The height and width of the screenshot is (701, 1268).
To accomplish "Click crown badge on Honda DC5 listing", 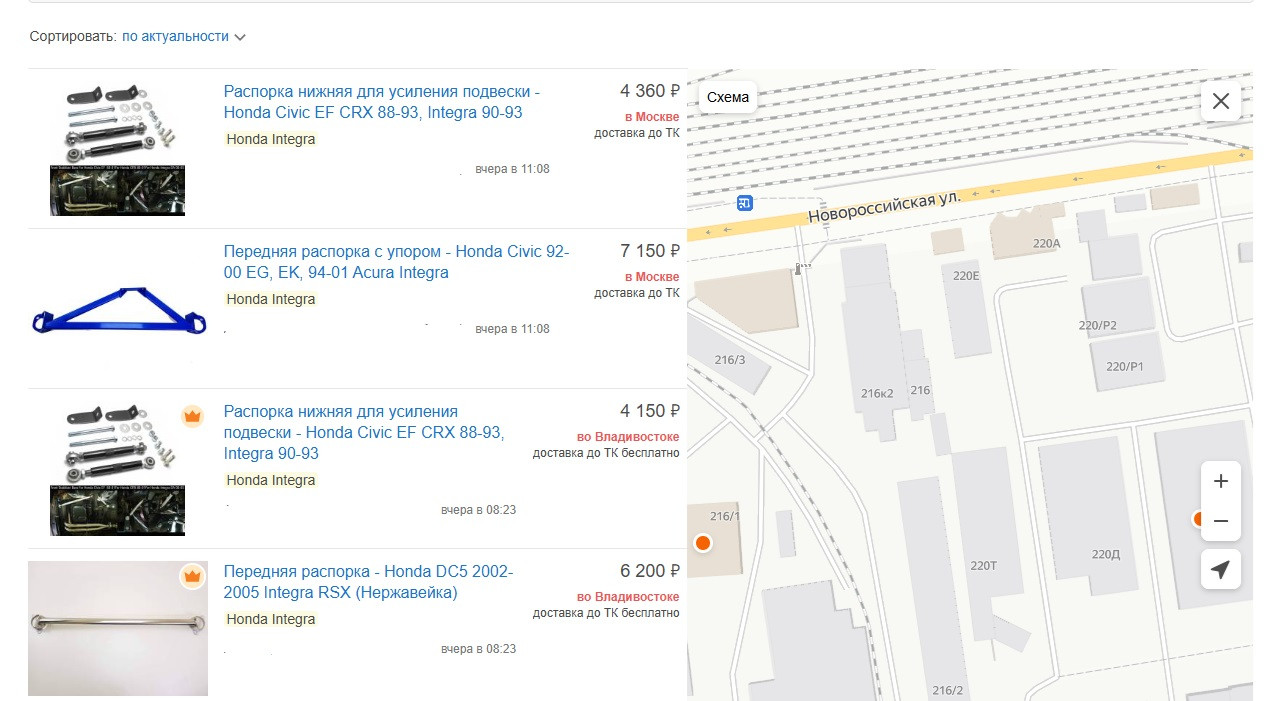I will point(192,576).
